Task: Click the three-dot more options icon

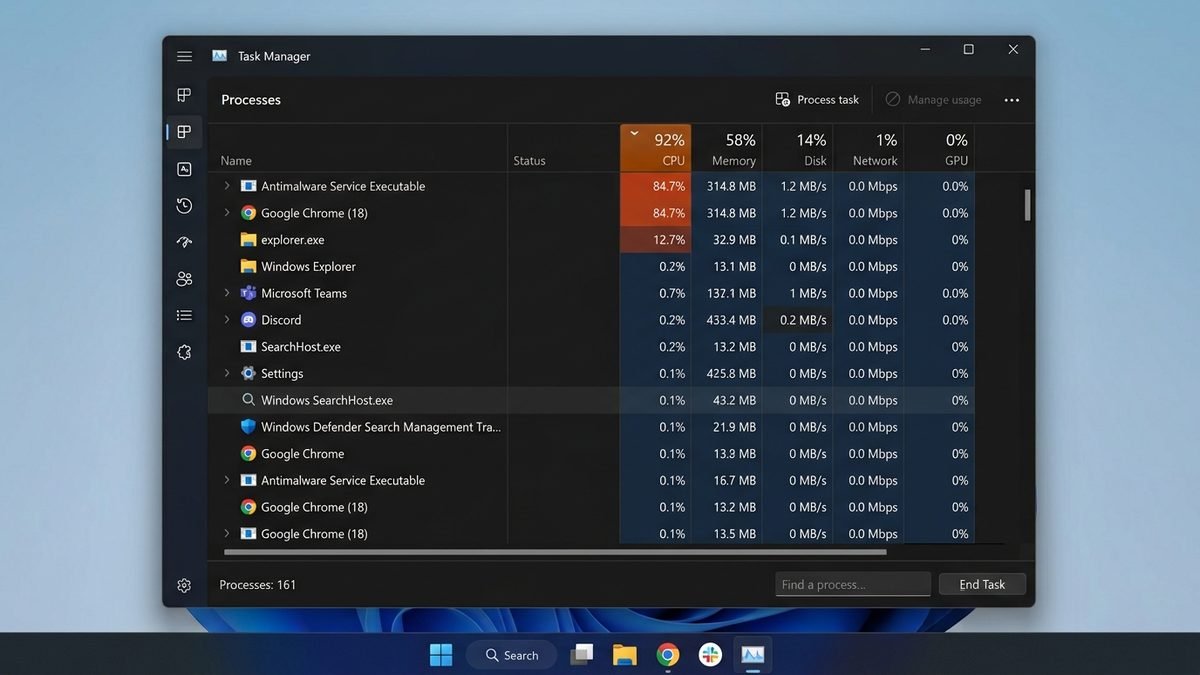Action: tap(1012, 100)
